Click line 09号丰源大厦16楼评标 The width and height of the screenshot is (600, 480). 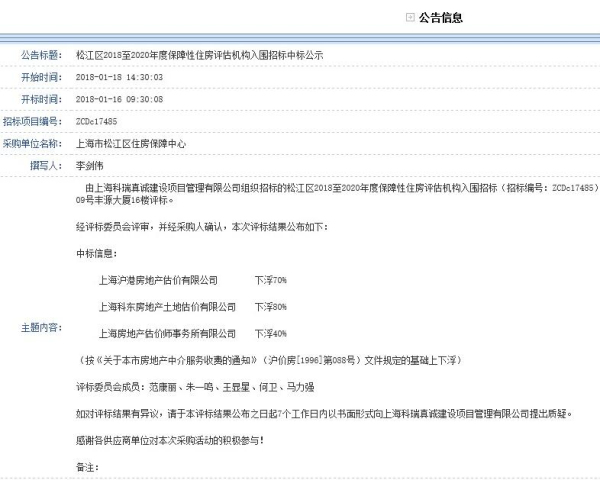[x=125, y=200]
